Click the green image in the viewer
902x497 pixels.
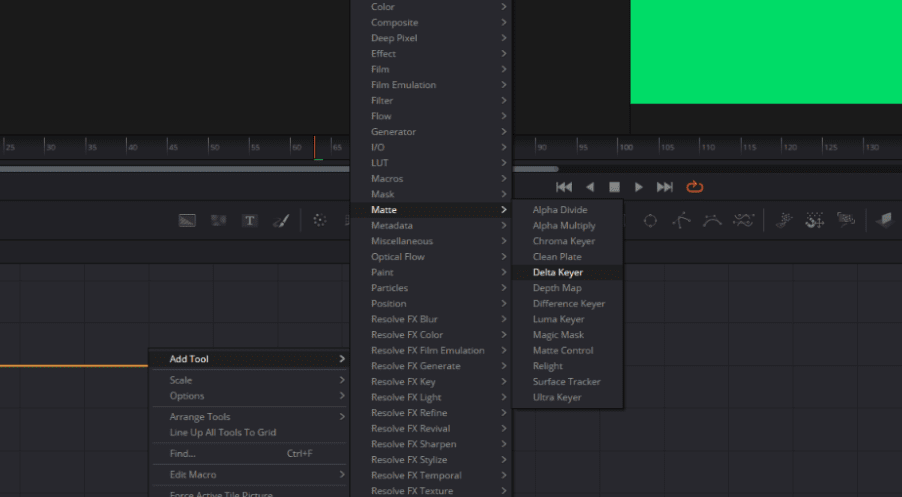(766, 52)
